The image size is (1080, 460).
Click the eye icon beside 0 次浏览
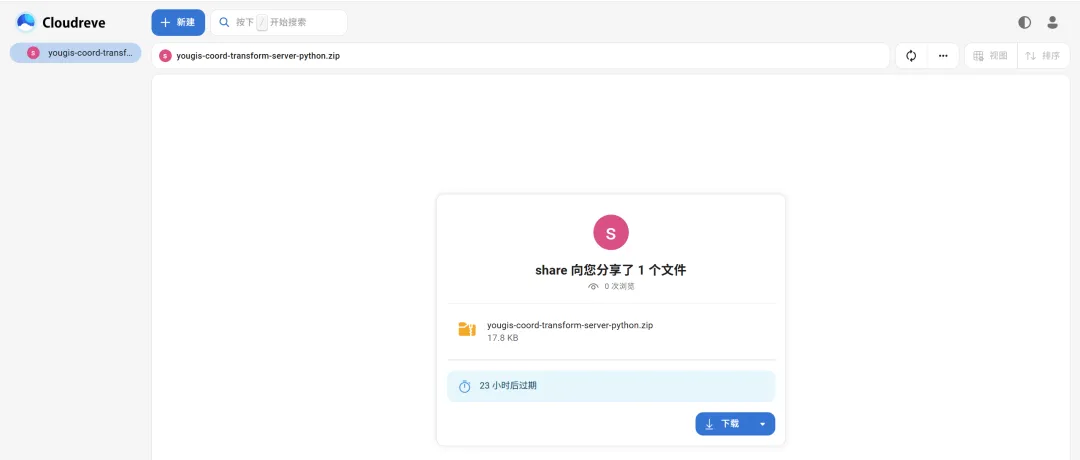click(593, 286)
